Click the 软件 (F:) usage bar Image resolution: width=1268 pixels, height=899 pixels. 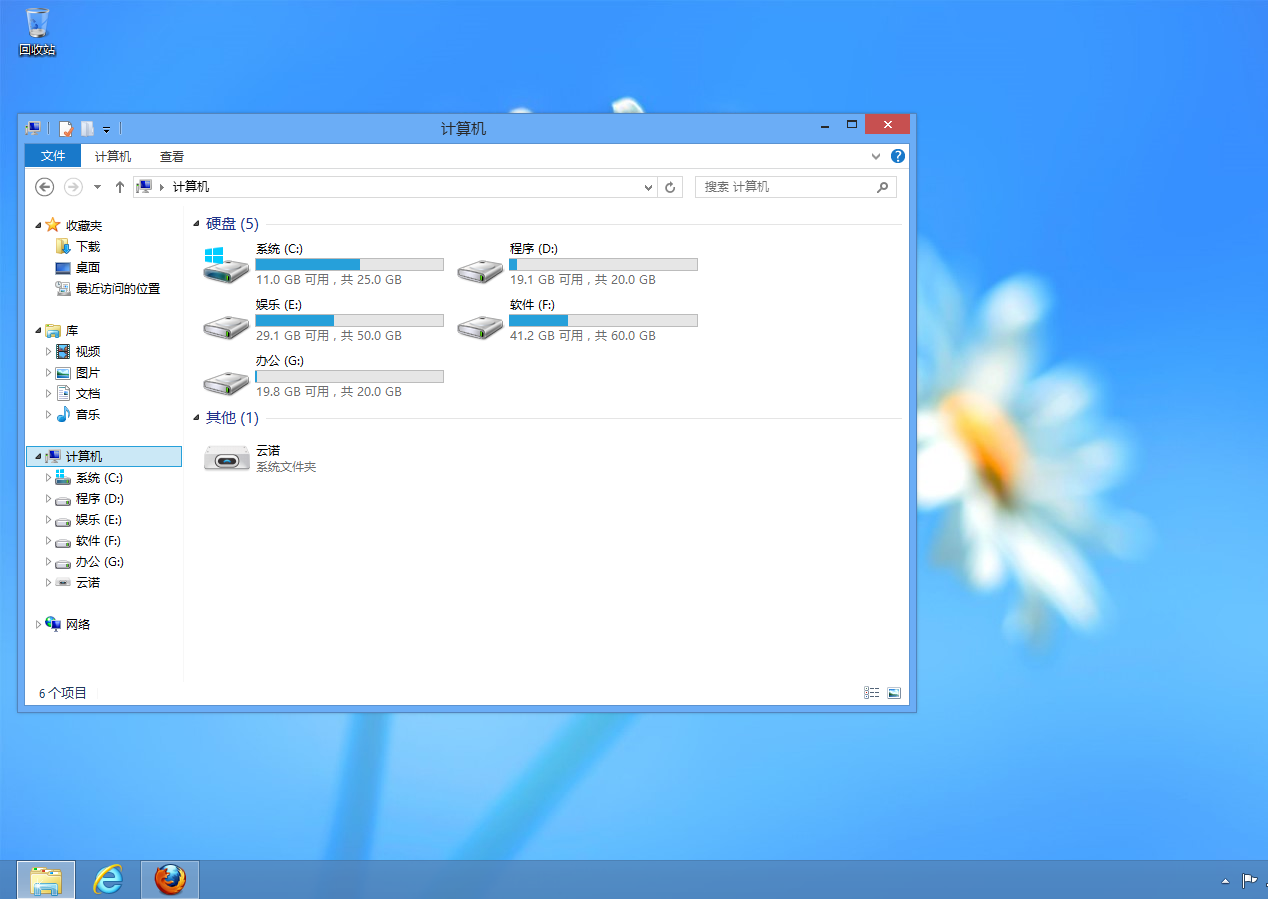tap(603, 320)
